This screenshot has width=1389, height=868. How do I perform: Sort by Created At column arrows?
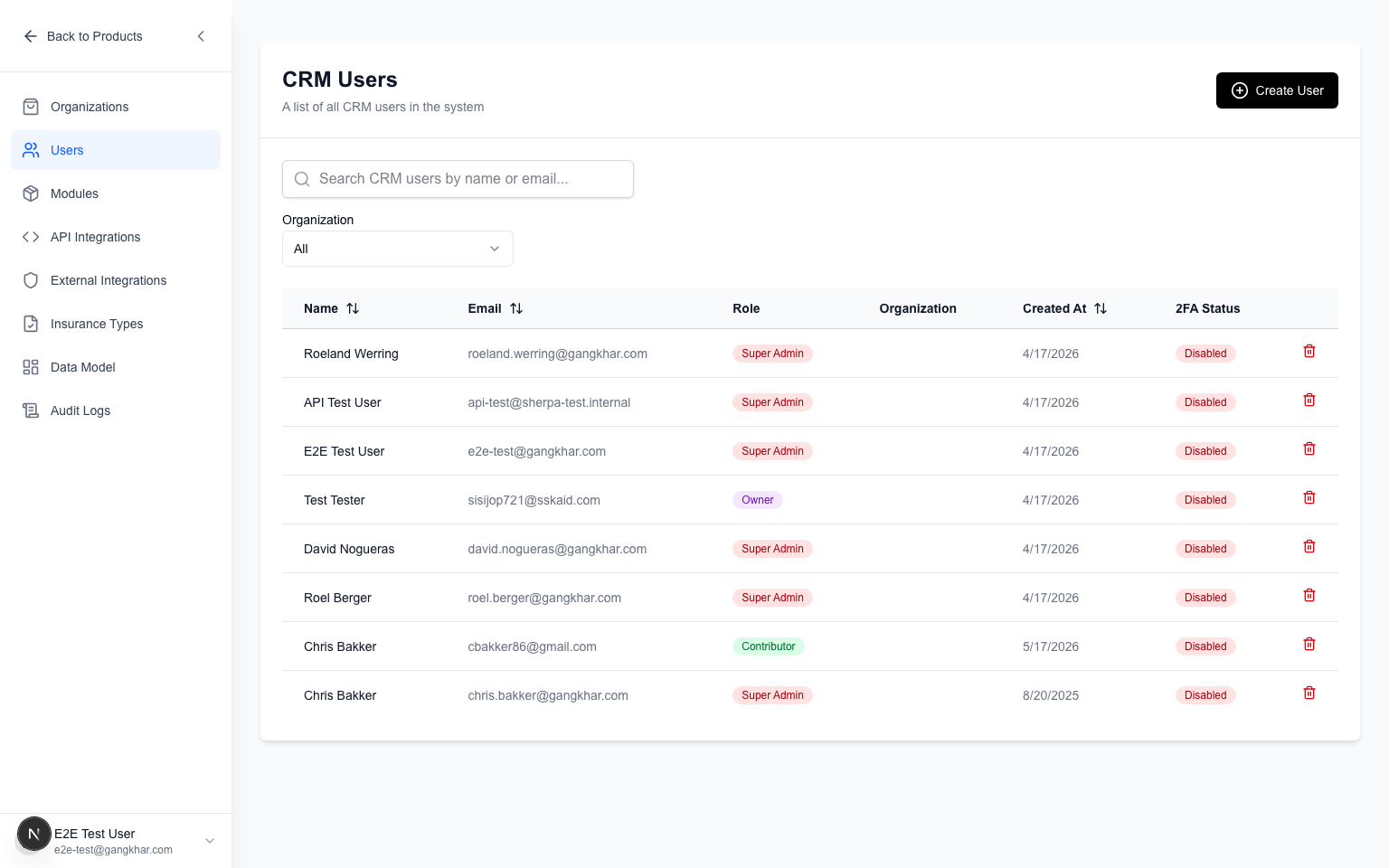tap(1101, 308)
